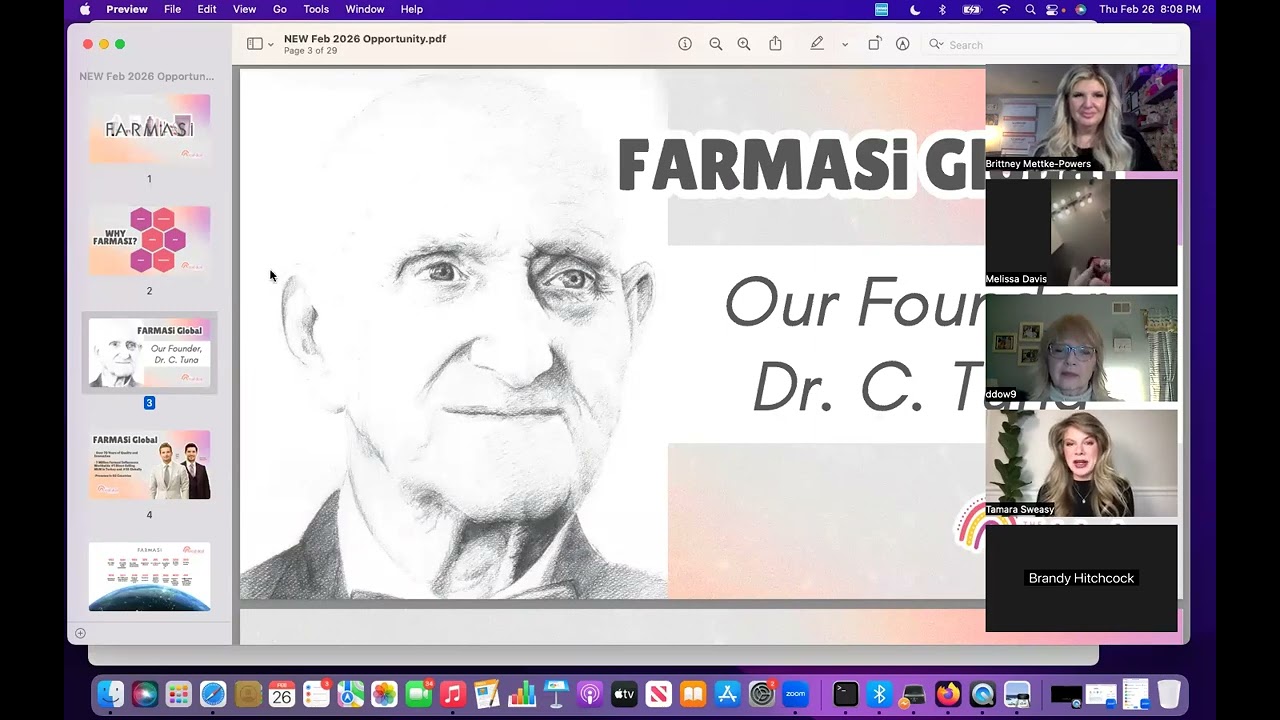
Task: Select page 3 'Our Founder' thumbnail
Action: click(149, 353)
